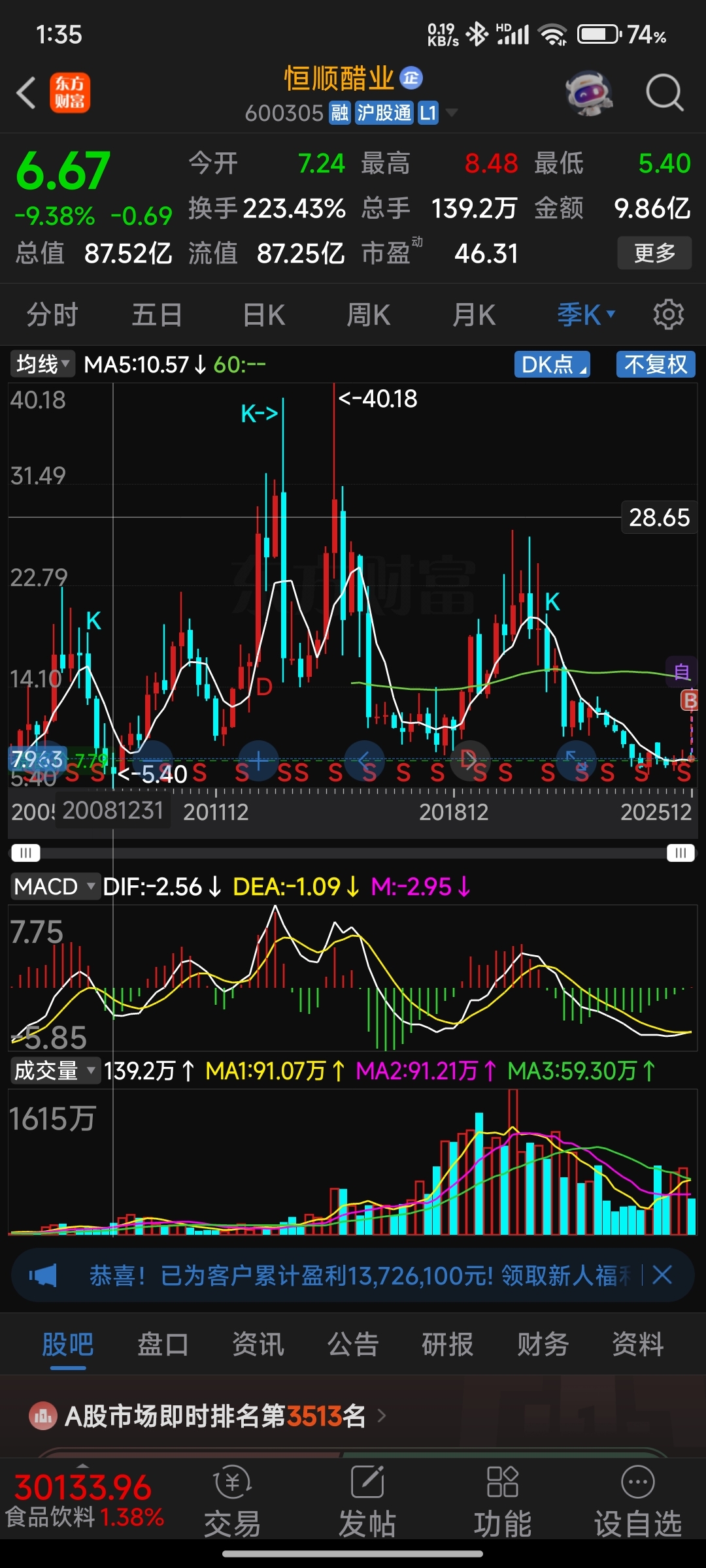Viewport: 706px width, 1568px height.
Task: Tap the market ranking chart icon
Action: [43, 1416]
